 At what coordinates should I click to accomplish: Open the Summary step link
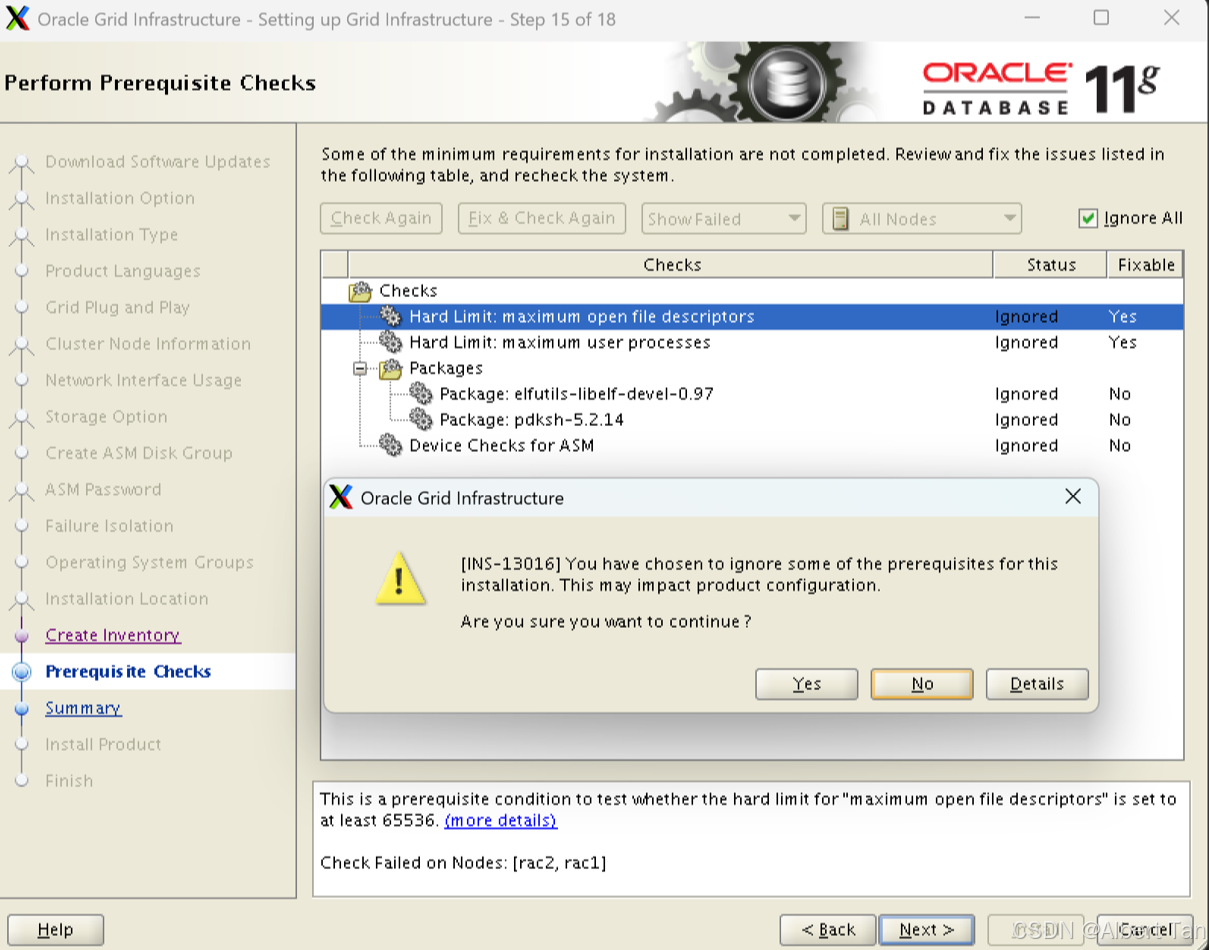(83, 709)
